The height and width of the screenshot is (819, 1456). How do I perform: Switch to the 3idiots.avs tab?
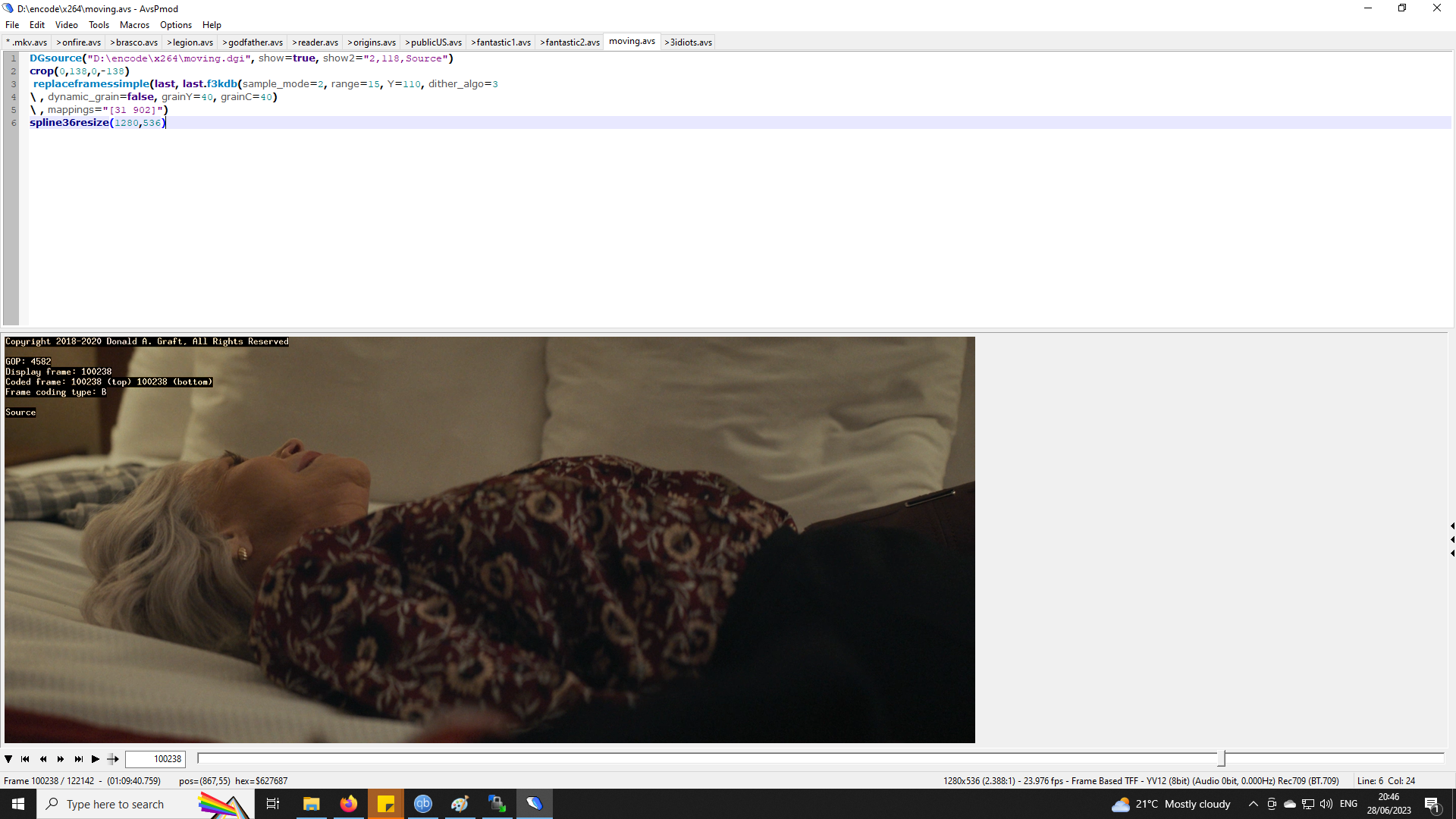click(x=689, y=42)
